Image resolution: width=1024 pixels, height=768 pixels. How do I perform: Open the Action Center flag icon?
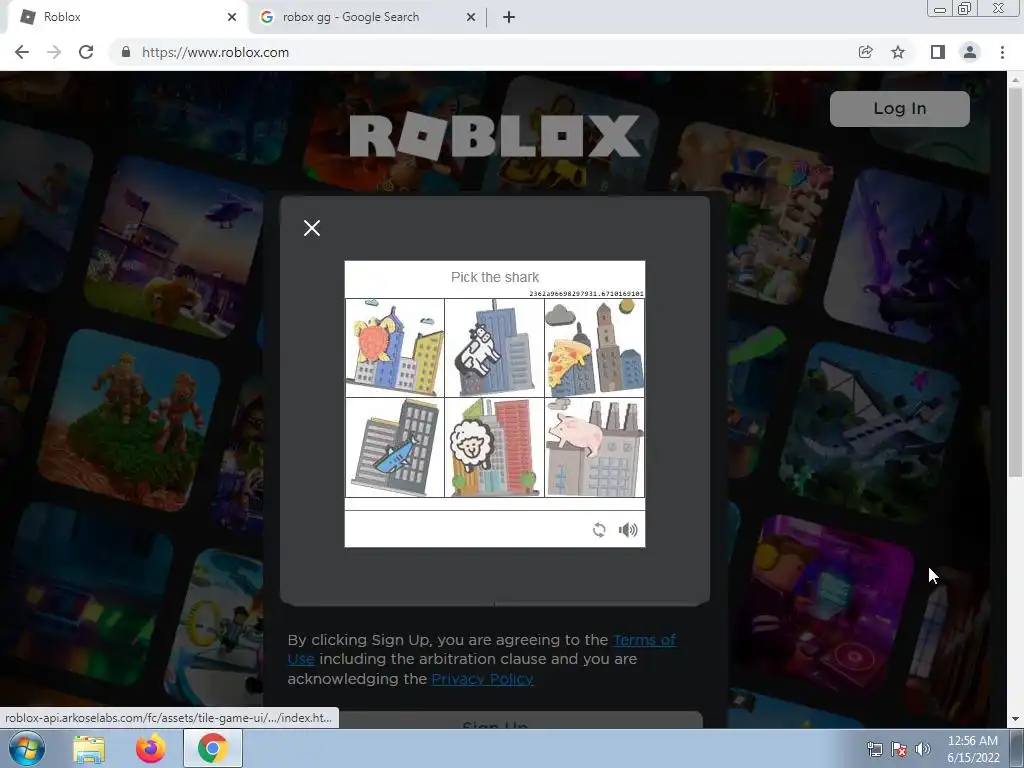tap(899, 750)
